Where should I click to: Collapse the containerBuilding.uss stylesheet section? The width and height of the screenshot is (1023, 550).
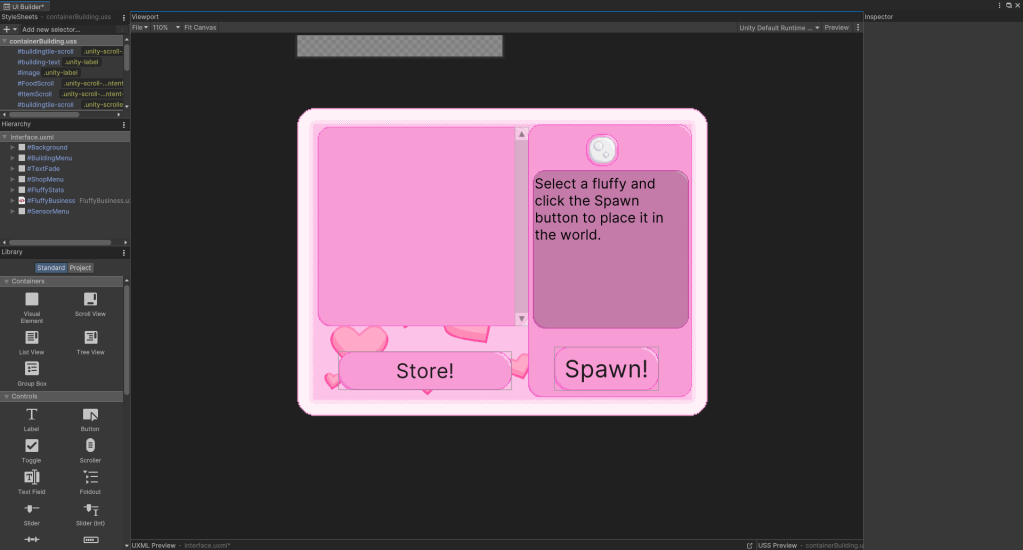click(x=5, y=41)
